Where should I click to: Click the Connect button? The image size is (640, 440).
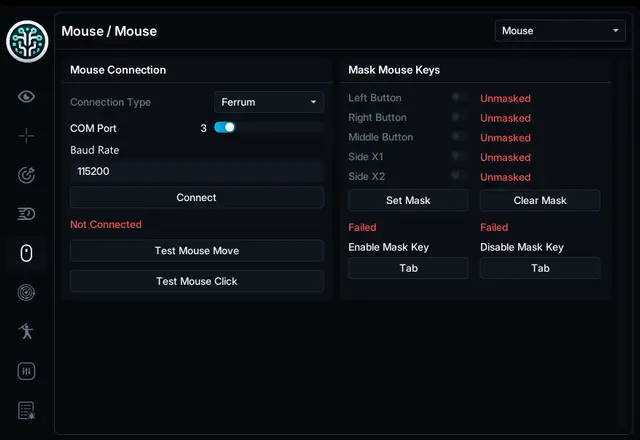(x=197, y=198)
